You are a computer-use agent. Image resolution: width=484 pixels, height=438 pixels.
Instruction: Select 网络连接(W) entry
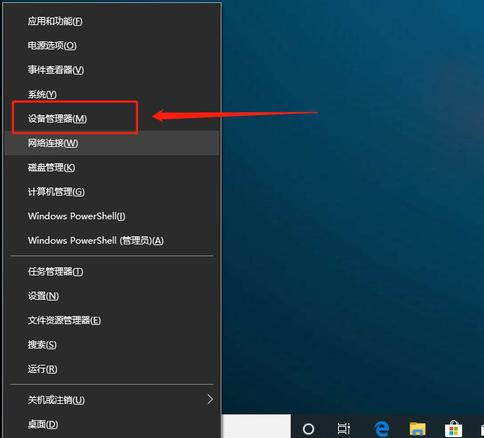tap(112, 143)
